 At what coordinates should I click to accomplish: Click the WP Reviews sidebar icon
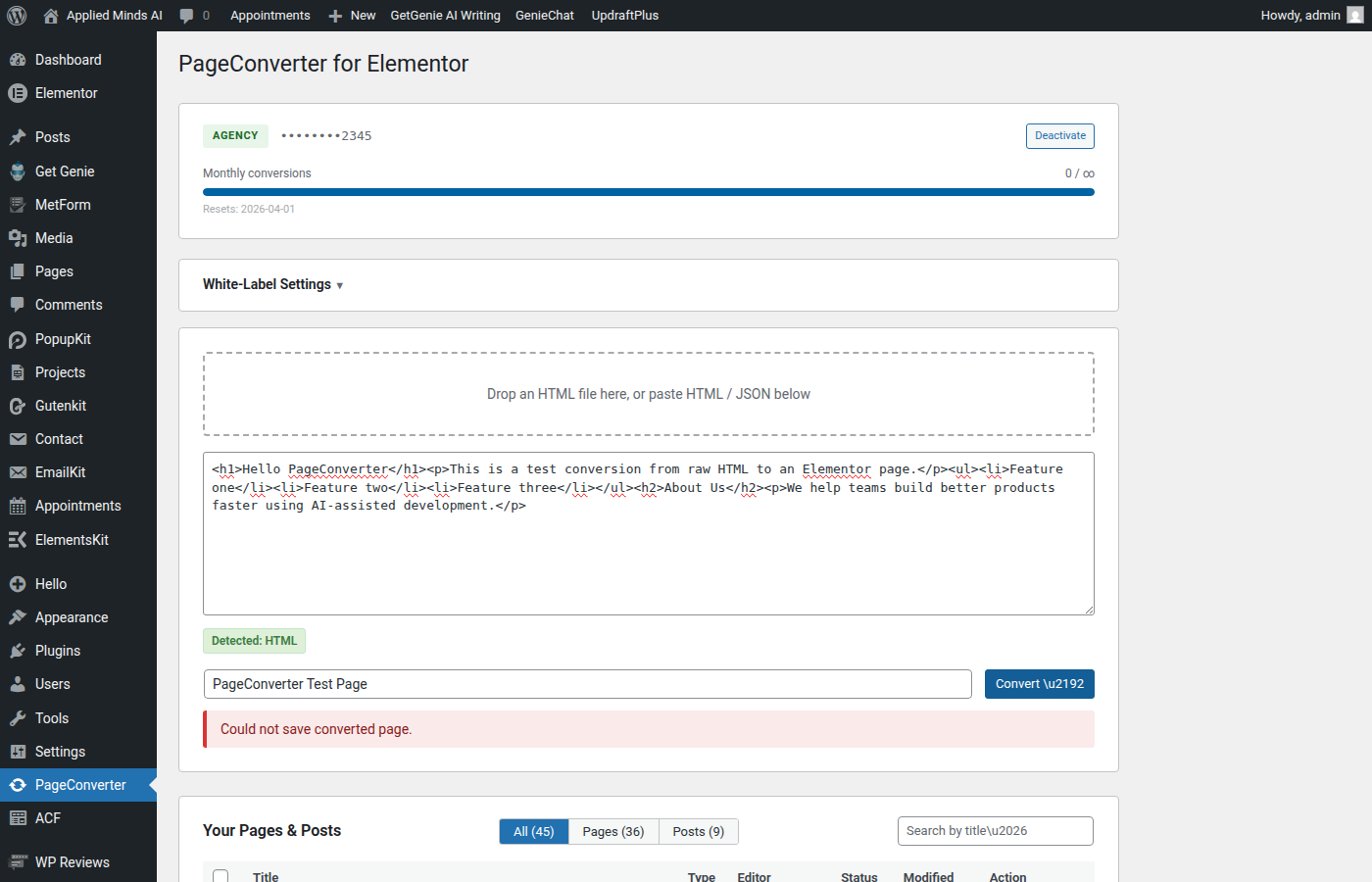pos(18,862)
